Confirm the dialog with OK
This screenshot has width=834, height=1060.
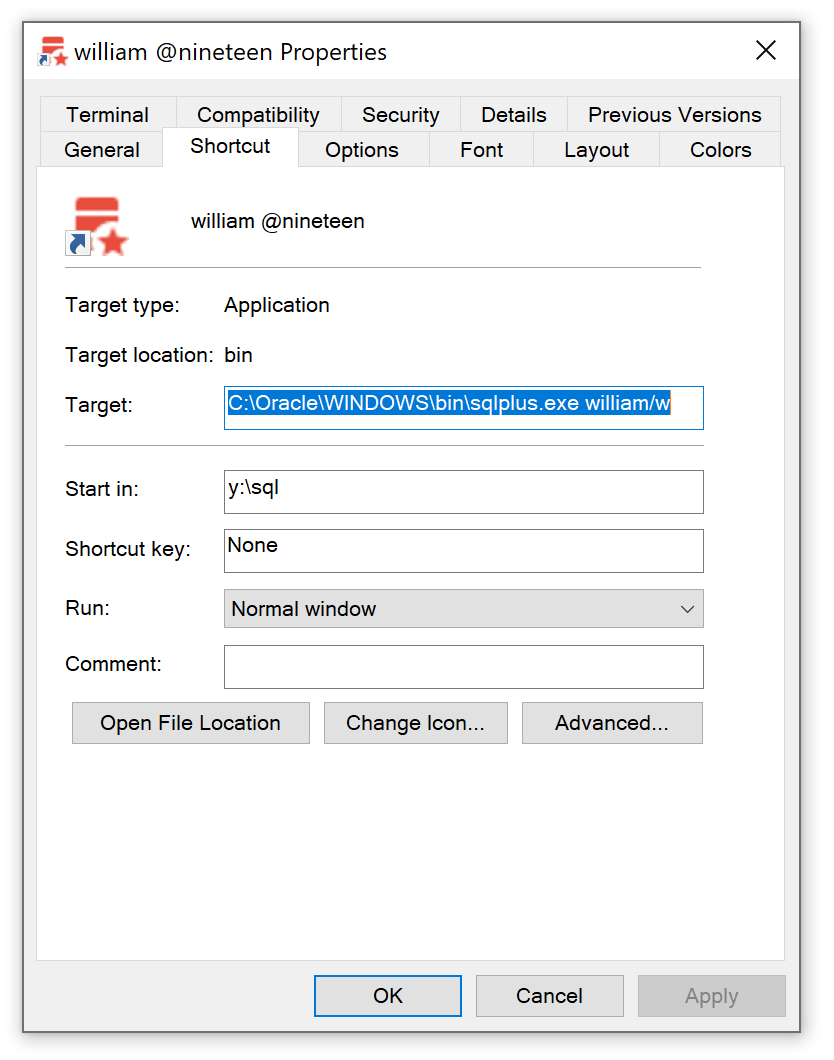pyautogui.click(x=388, y=996)
